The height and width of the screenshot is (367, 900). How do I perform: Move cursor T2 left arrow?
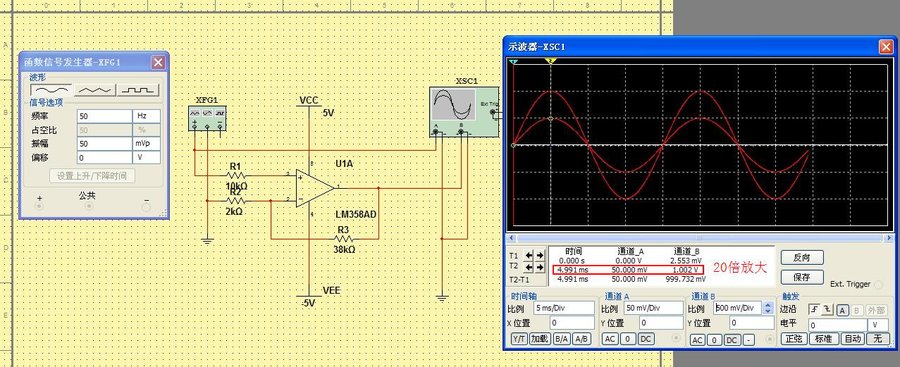click(529, 268)
